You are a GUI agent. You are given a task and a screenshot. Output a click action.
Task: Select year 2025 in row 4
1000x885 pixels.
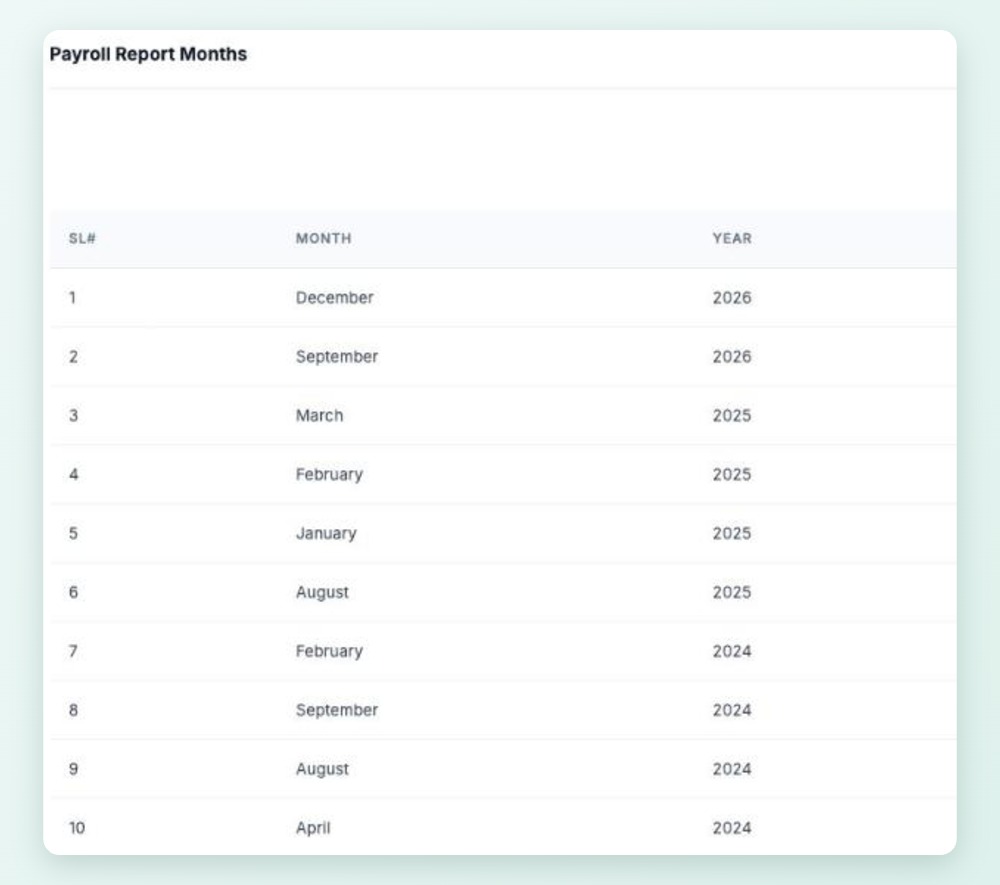click(x=732, y=474)
